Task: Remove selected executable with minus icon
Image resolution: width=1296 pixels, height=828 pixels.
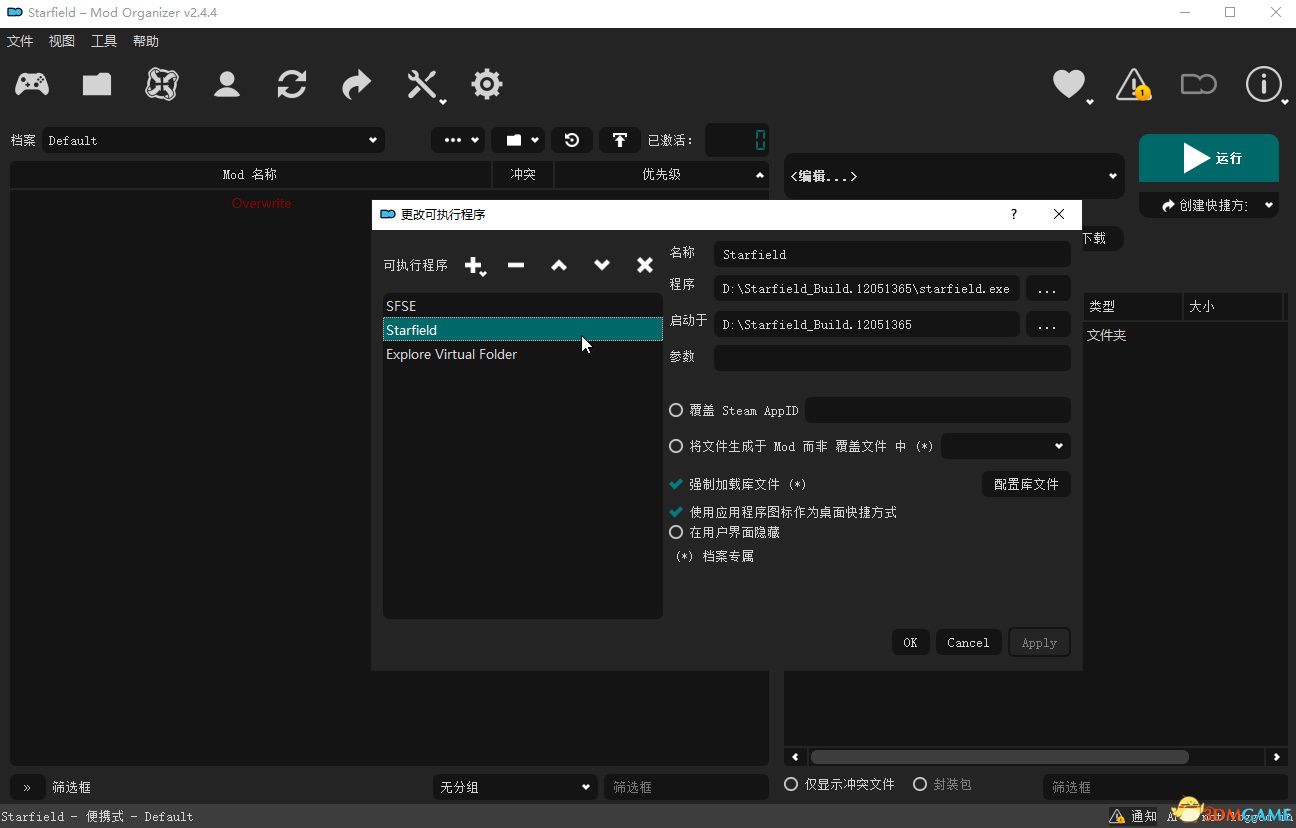Action: (x=516, y=265)
